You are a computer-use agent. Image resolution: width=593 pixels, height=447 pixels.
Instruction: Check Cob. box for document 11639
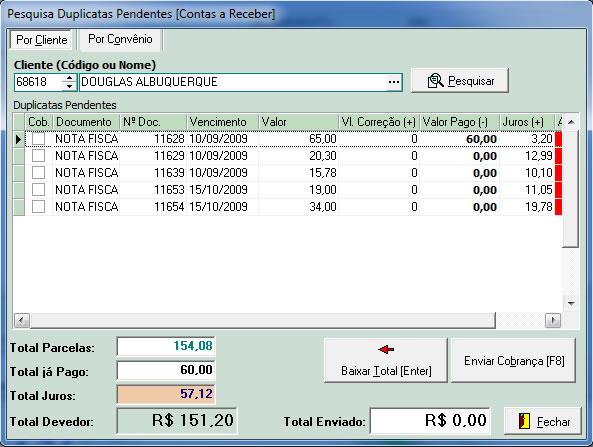(x=38, y=172)
